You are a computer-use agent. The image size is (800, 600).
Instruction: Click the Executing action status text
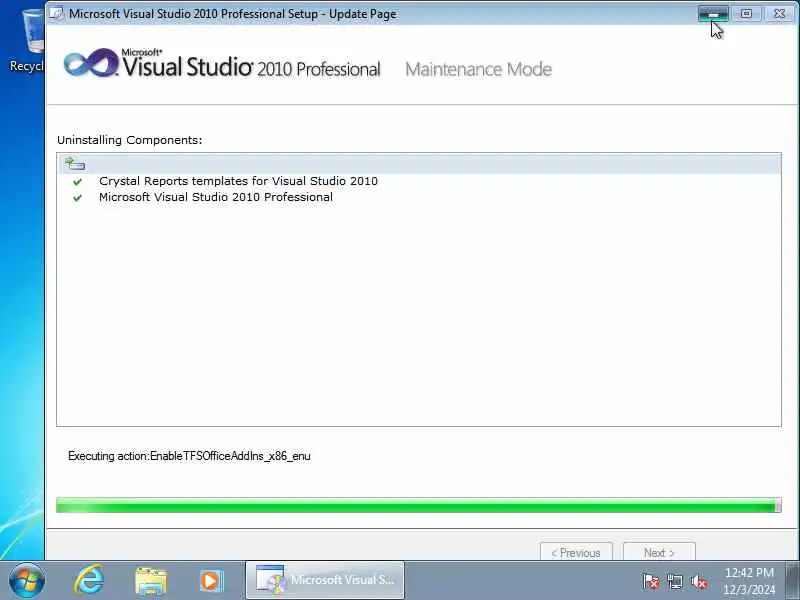189,456
